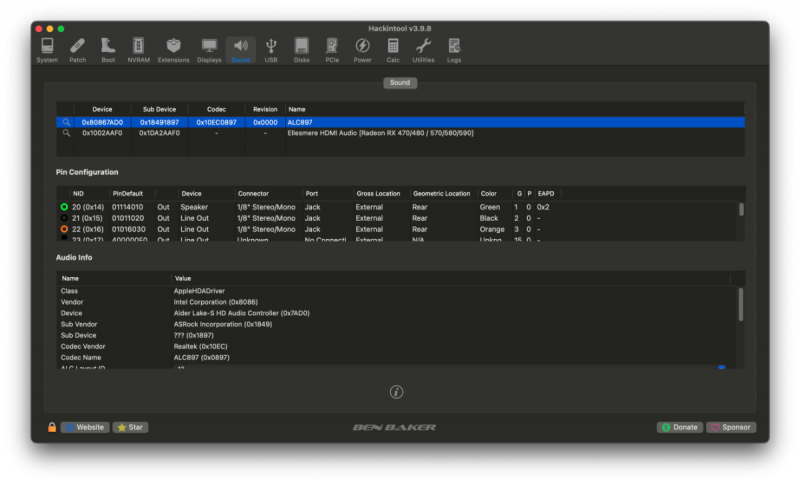
Task: Switch to the Patch section
Action: 77,49
